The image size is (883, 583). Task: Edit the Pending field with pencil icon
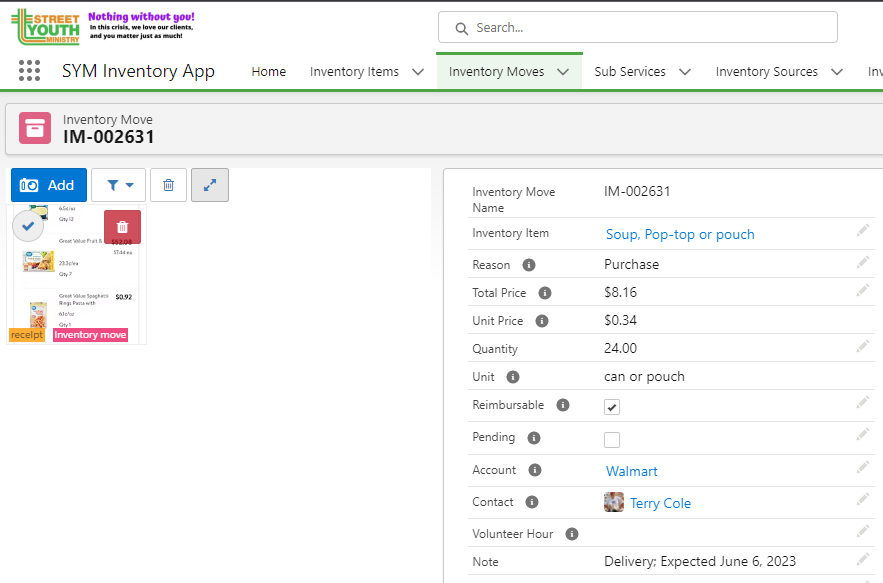[863, 434]
